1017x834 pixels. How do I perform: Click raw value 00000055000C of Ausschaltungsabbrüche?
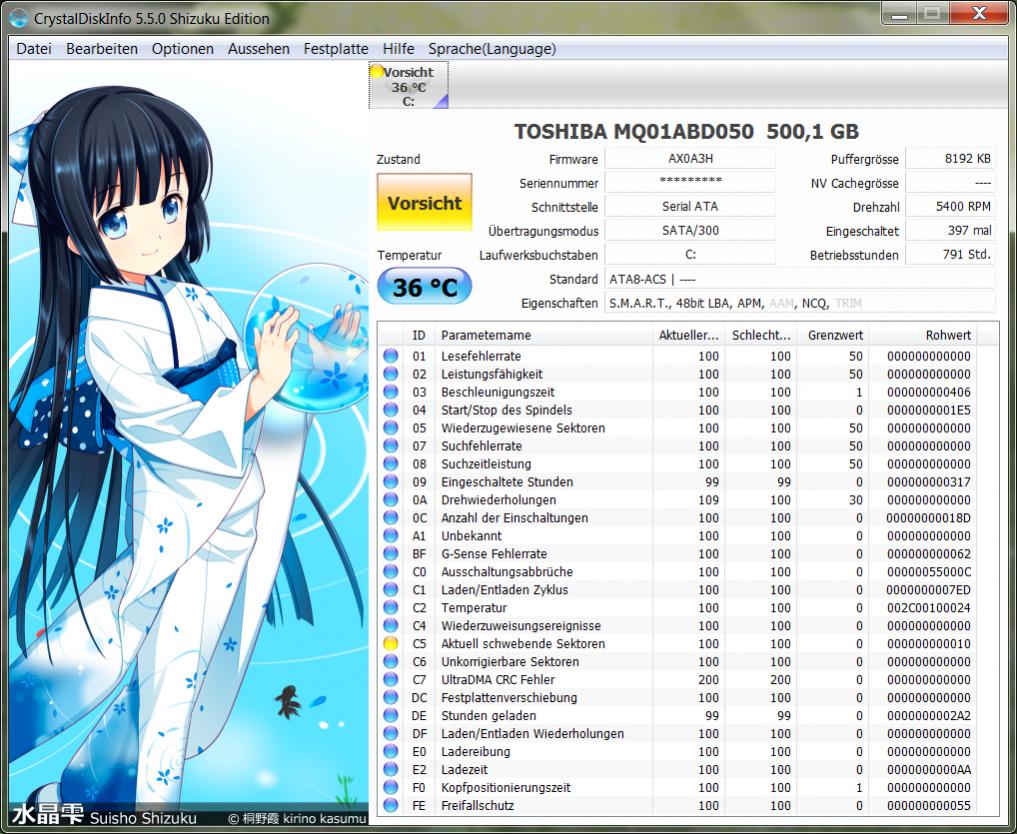(x=929, y=572)
